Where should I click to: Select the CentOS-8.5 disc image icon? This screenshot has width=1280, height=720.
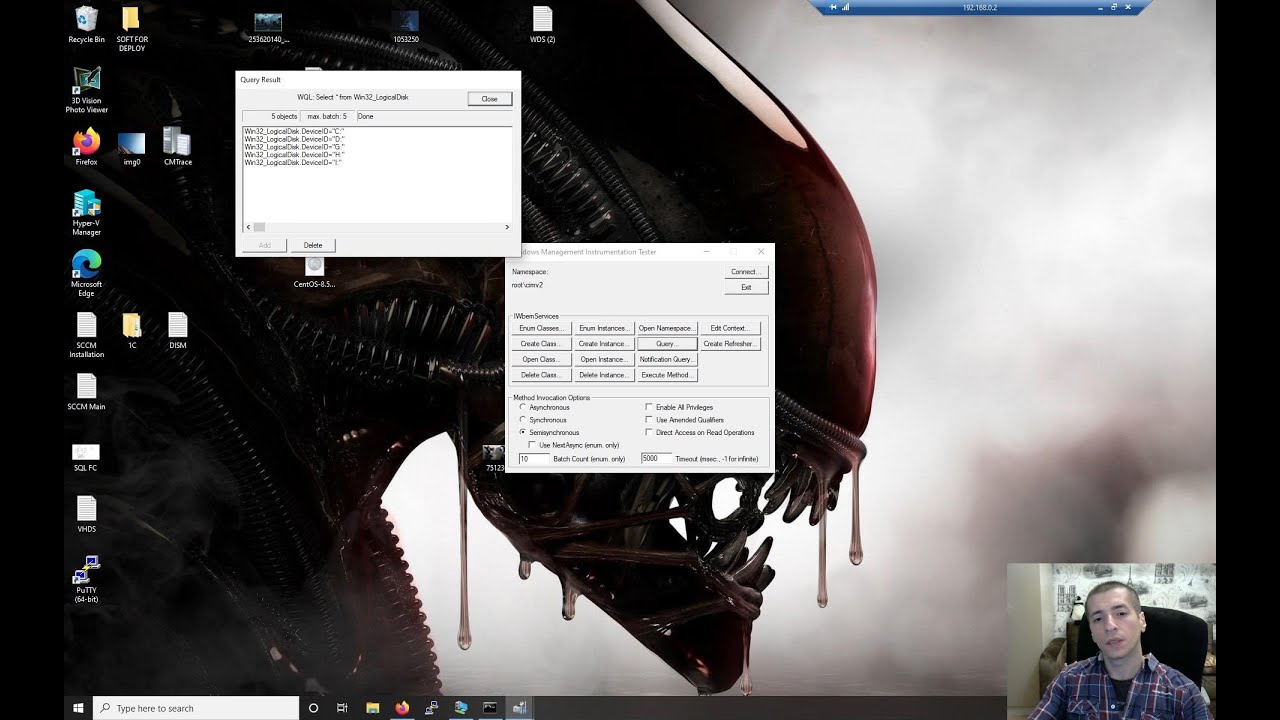coord(314,272)
